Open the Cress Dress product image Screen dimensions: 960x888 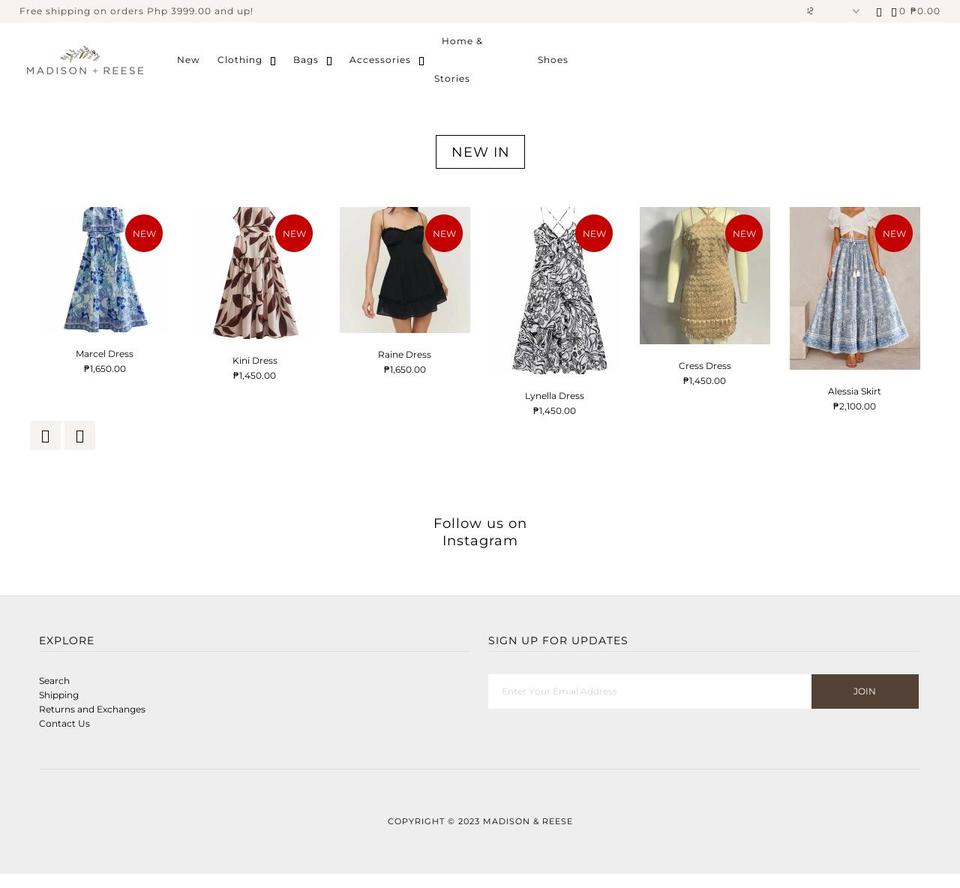[x=705, y=276]
